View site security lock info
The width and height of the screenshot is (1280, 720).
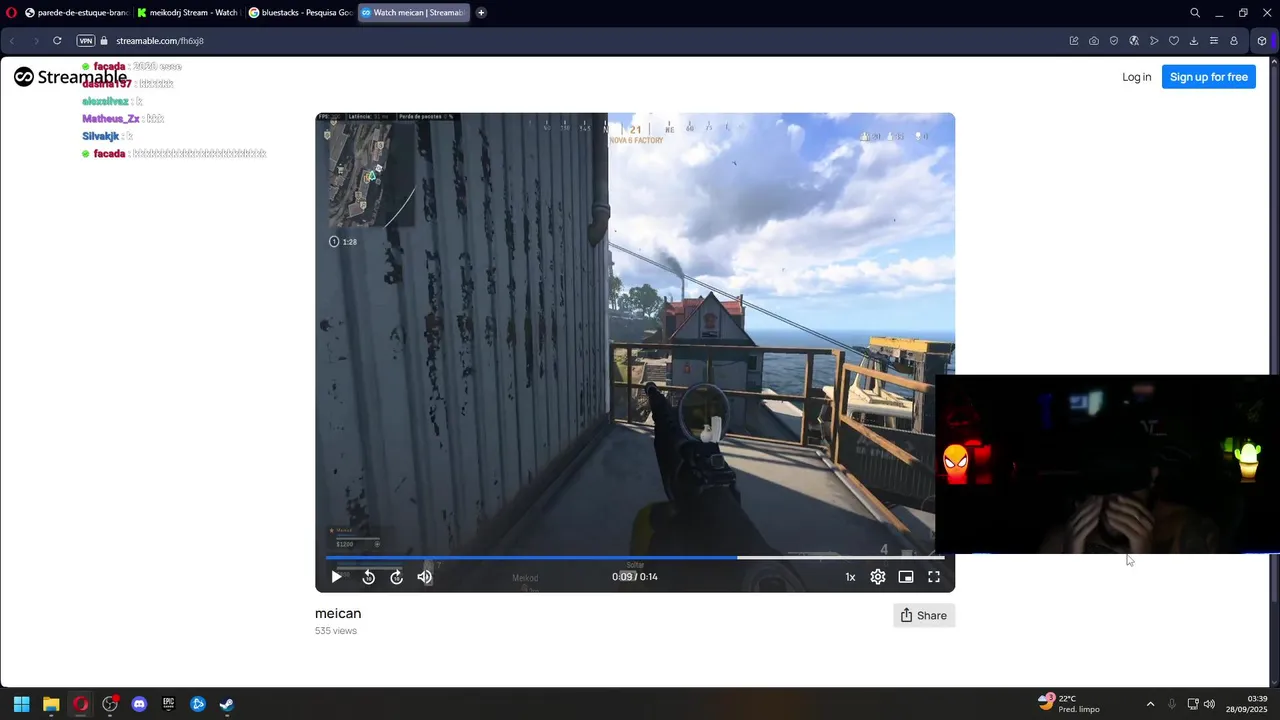click(104, 41)
